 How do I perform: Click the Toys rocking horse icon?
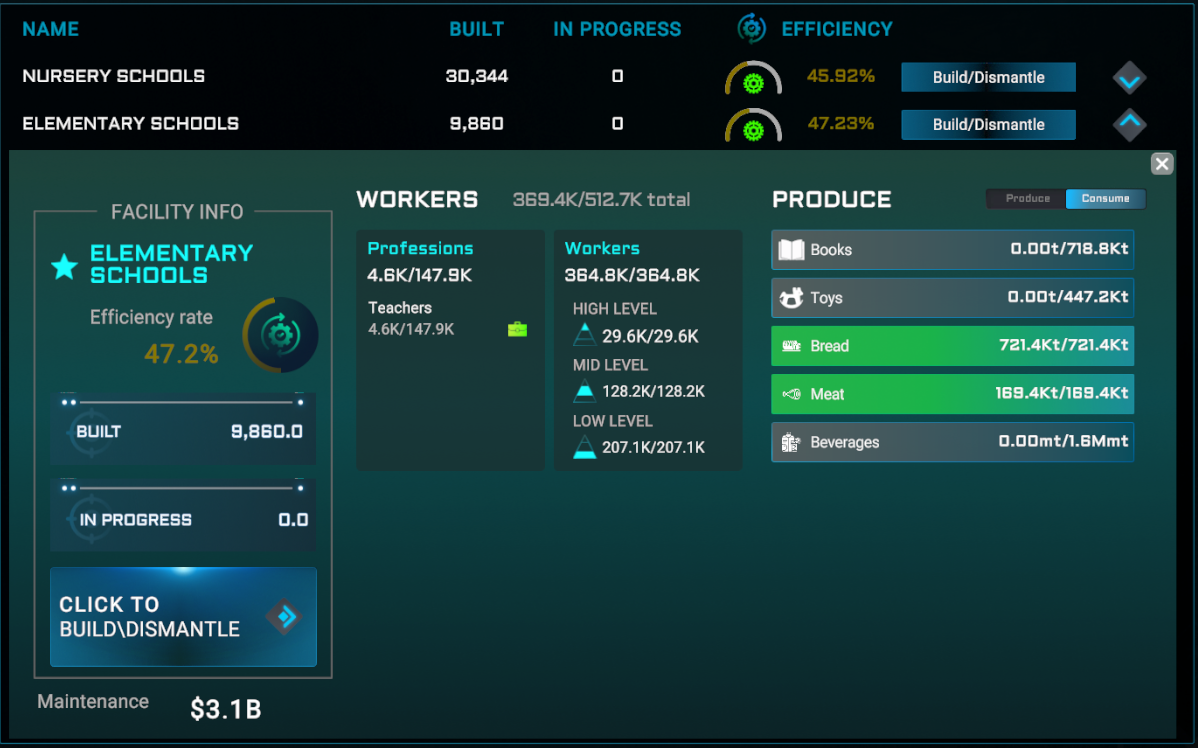pos(791,298)
